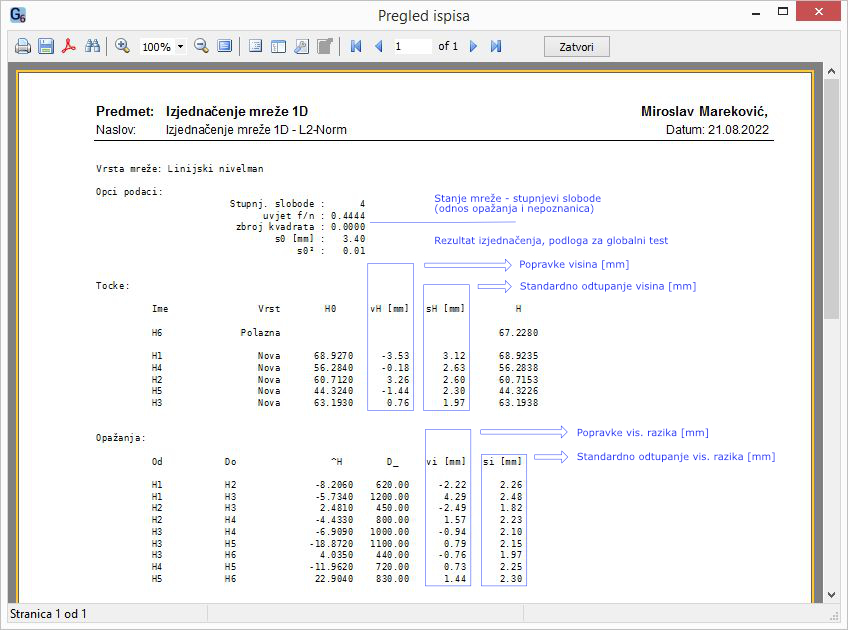Go to the next page

(x=473, y=46)
